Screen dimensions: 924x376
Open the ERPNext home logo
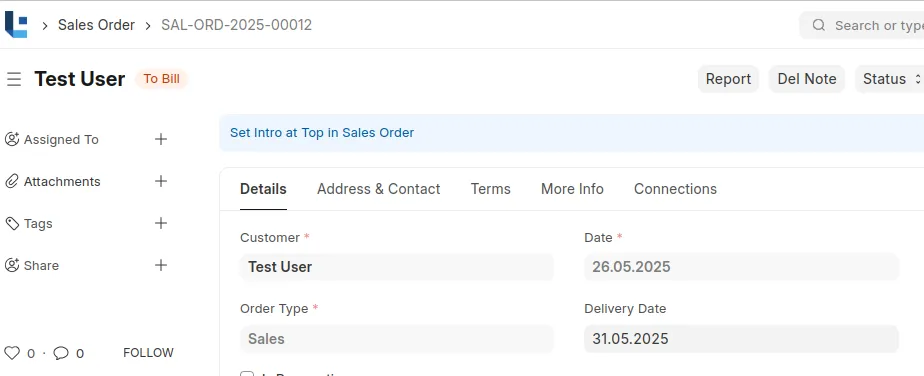[x=16, y=25]
